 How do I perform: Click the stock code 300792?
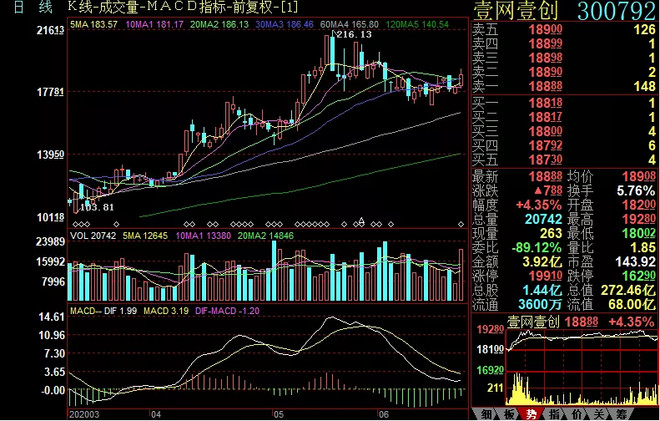(x=616, y=11)
